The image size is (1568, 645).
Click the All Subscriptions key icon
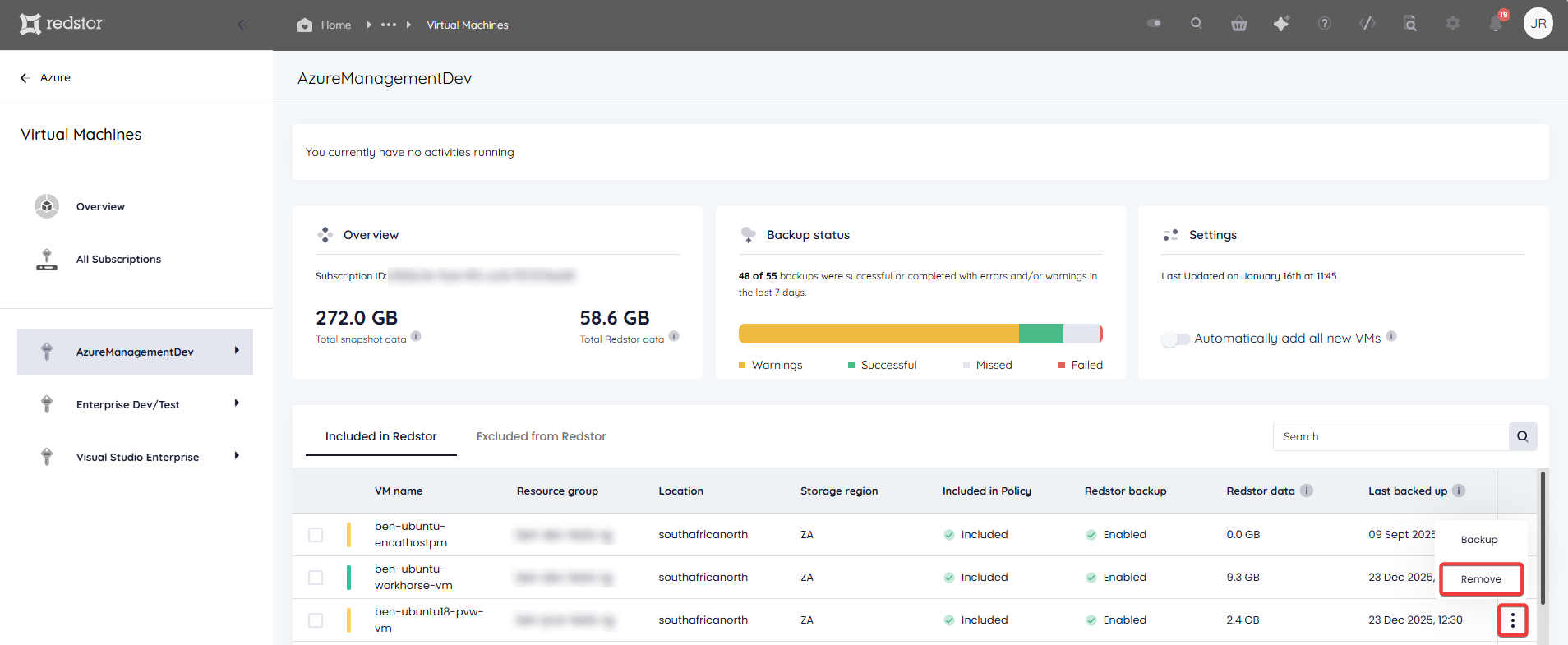click(47, 260)
